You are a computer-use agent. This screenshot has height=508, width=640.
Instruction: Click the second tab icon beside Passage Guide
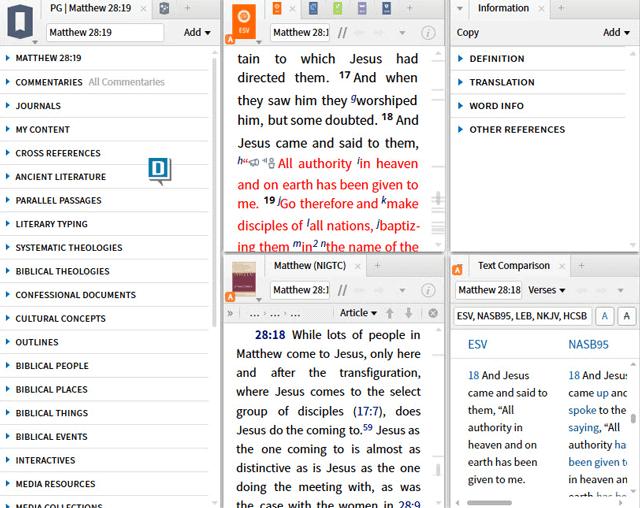pyautogui.click(x=164, y=9)
